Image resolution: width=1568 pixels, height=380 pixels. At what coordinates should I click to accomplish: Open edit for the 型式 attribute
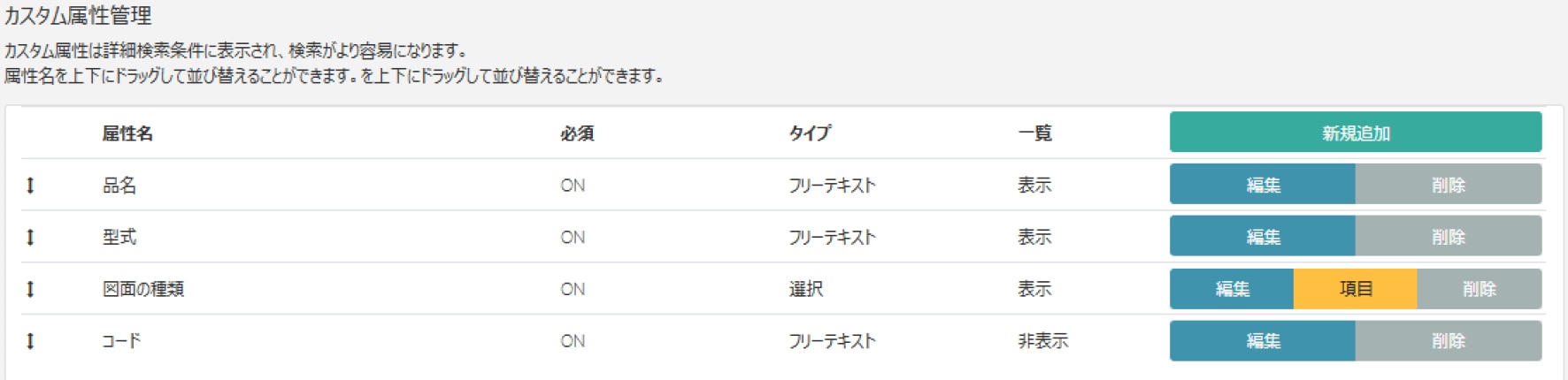(1262, 237)
